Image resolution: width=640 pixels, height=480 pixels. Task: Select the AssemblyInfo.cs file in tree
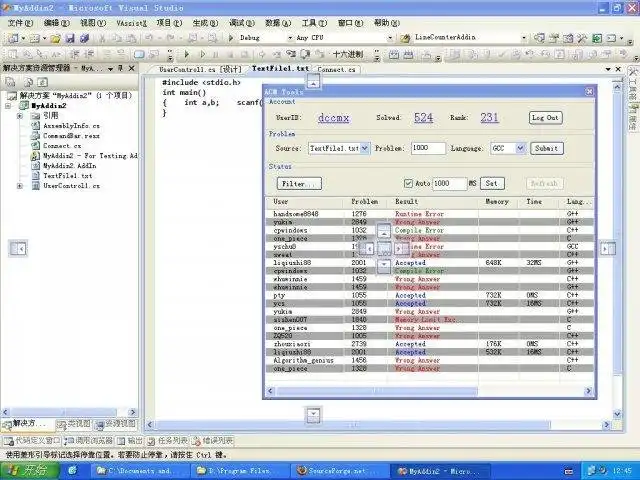point(71,126)
